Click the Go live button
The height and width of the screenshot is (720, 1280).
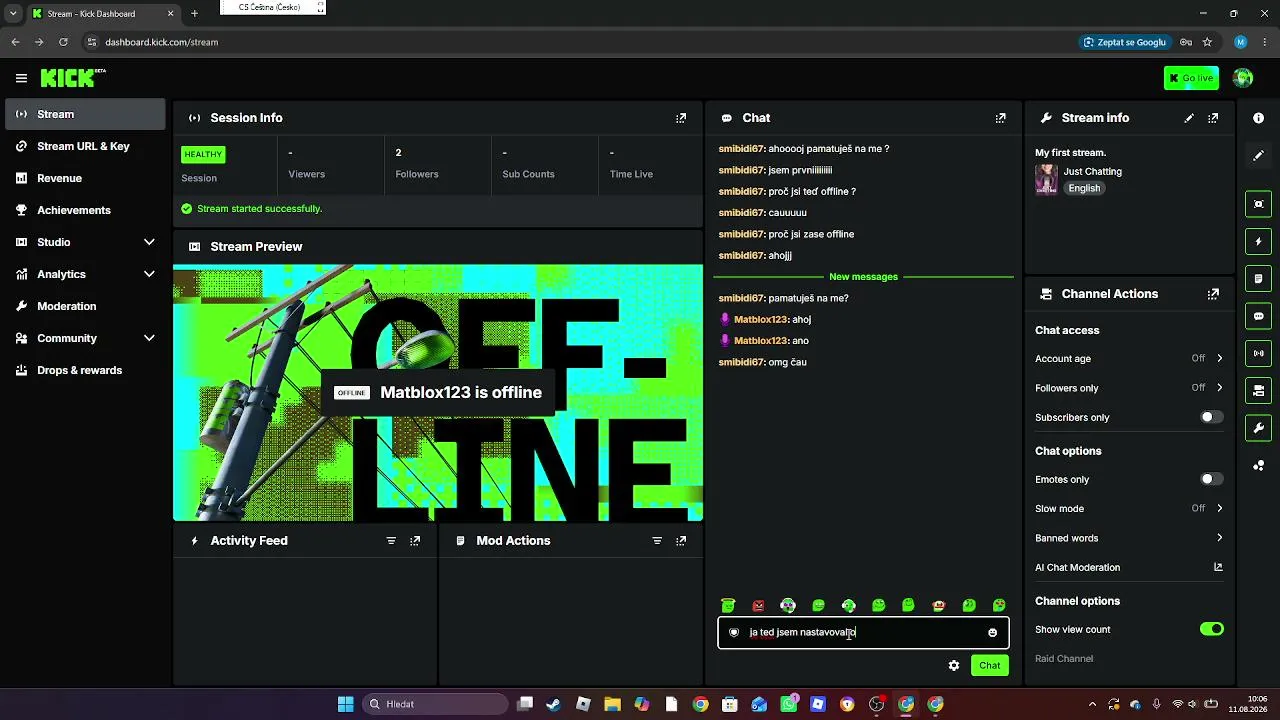pyautogui.click(x=1191, y=78)
